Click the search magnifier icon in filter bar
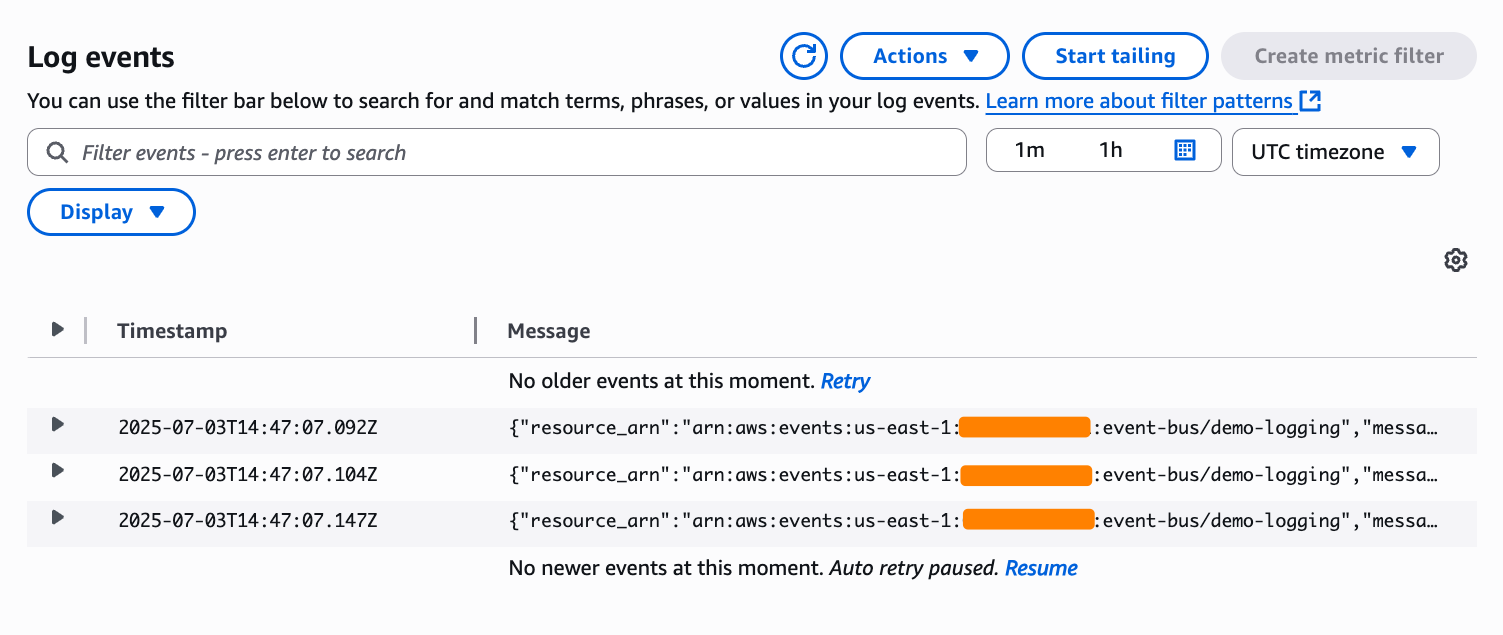1503x635 pixels. 57,153
